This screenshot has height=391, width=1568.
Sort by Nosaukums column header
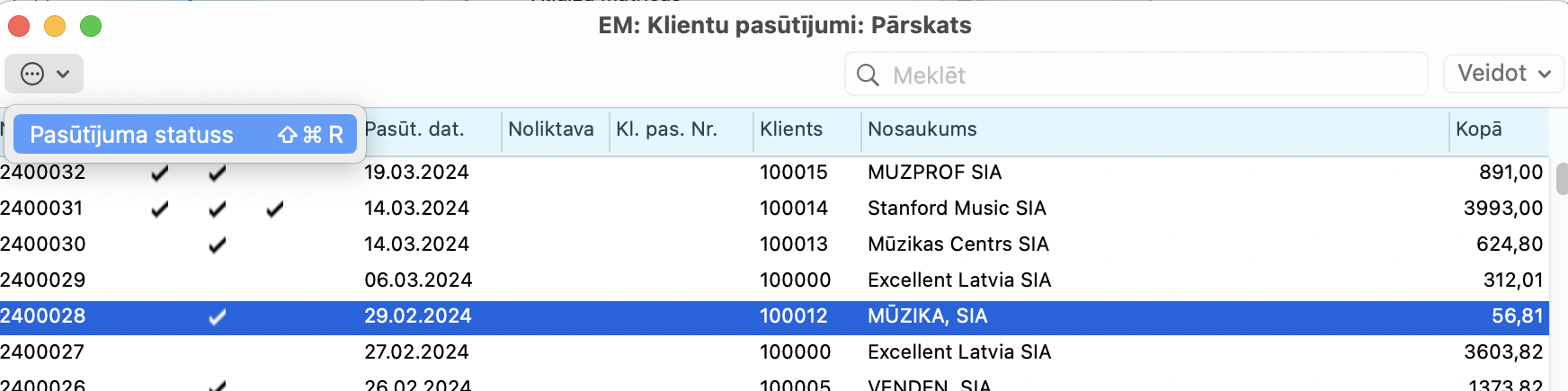(x=922, y=129)
